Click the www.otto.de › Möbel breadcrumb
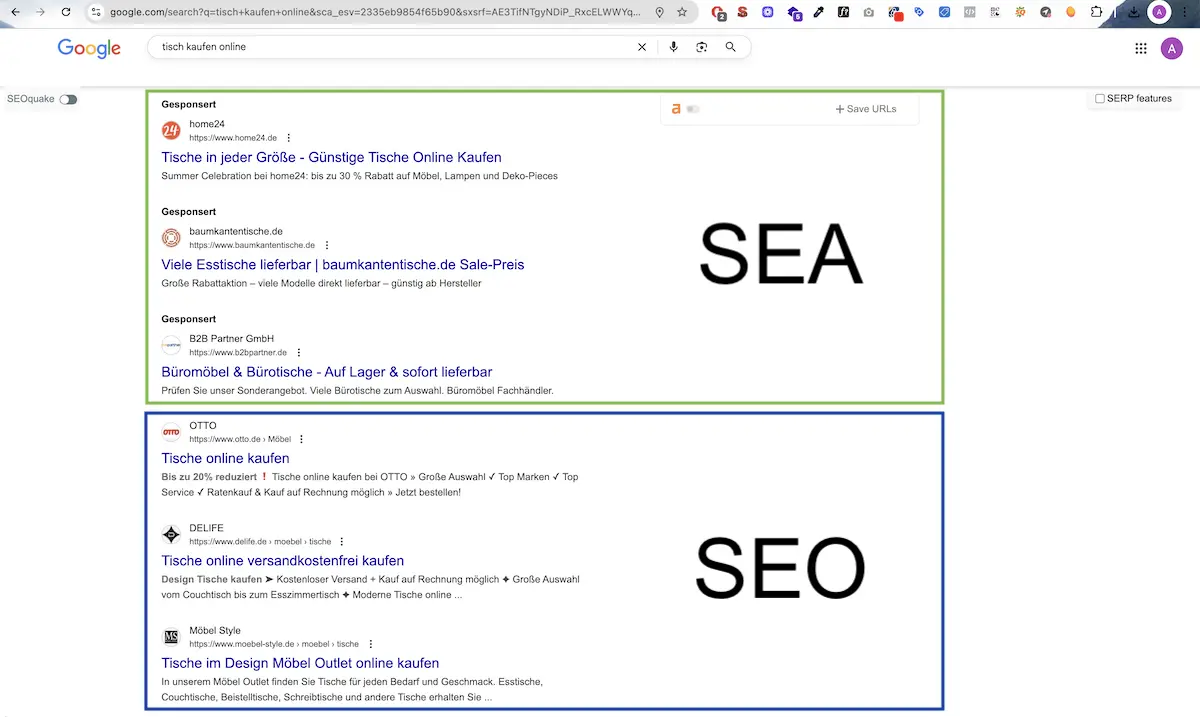This screenshot has width=1200, height=717. pyautogui.click(x=240, y=439)
